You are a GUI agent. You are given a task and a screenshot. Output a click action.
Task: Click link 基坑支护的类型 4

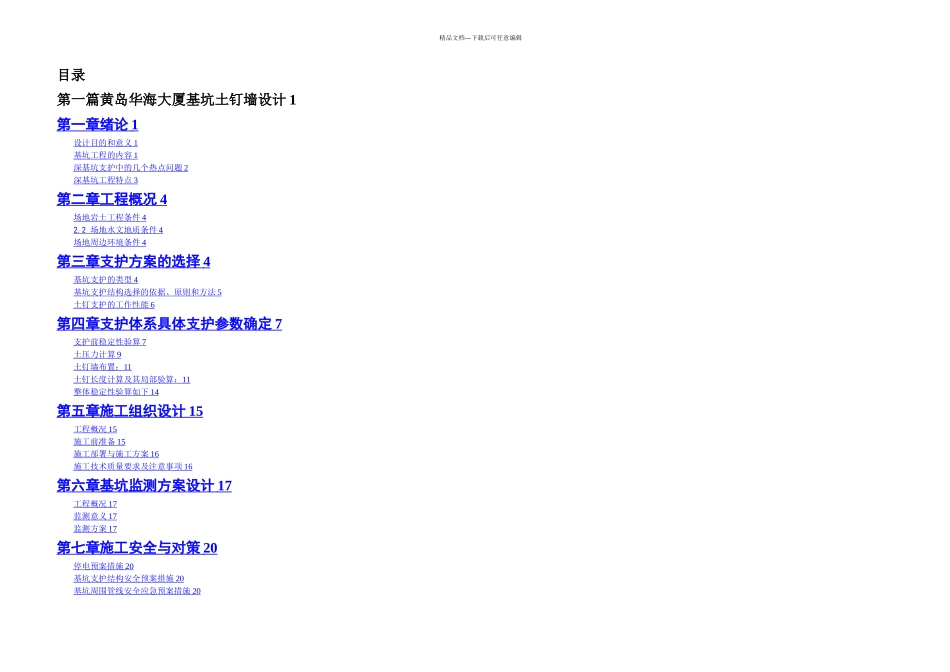point(105,280)
